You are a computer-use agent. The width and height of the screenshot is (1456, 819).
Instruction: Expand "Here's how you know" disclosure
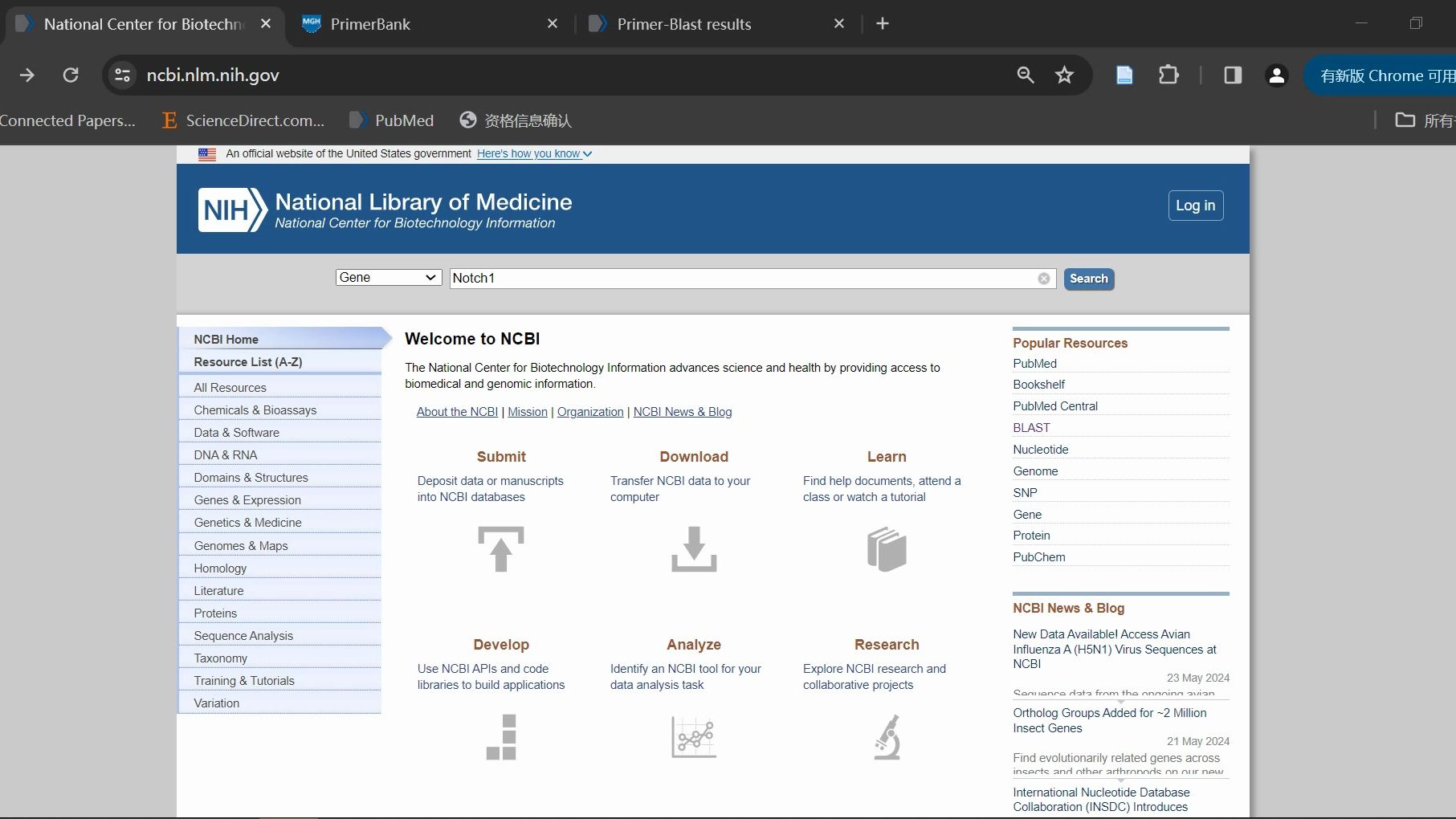click(534, 153)
